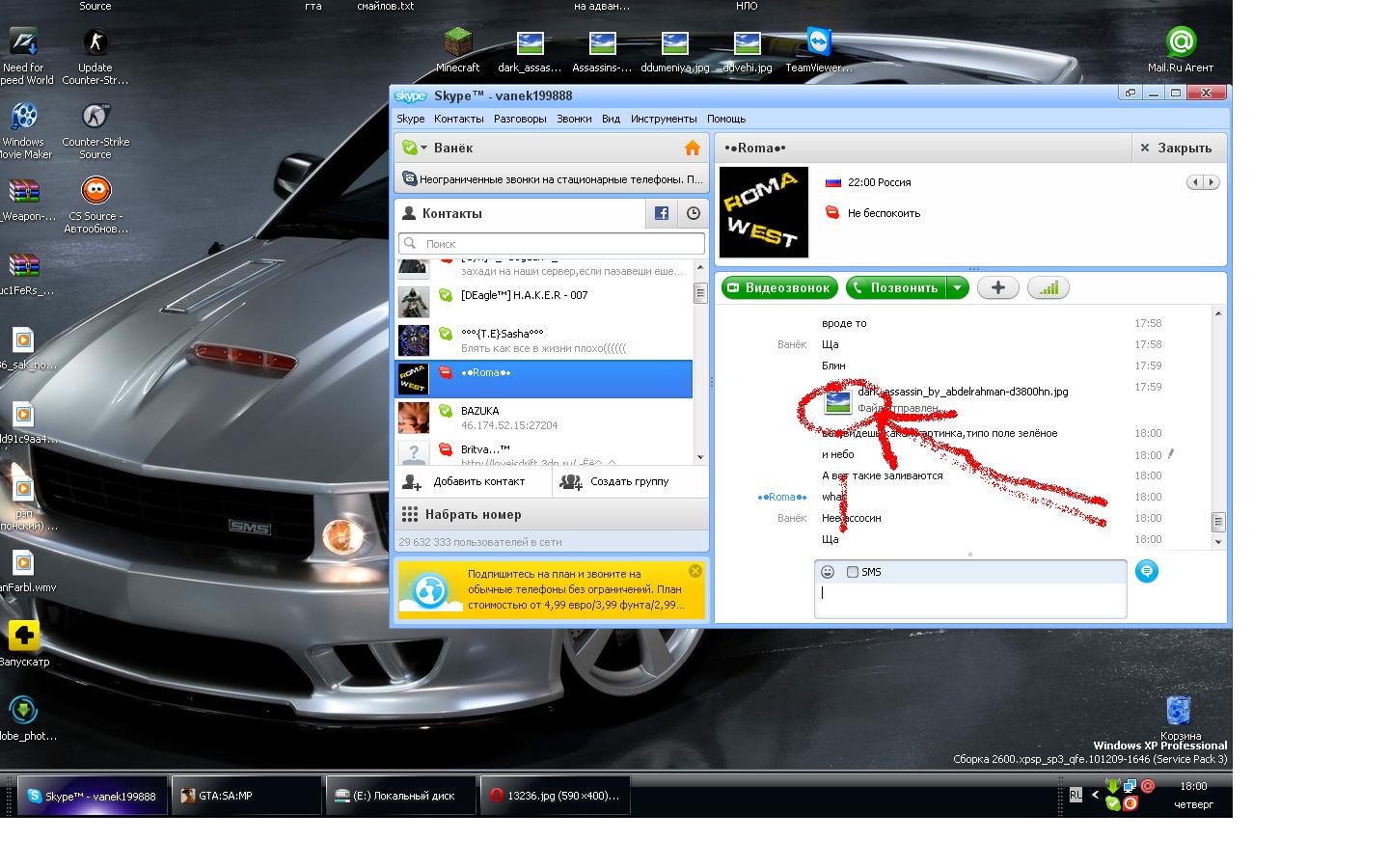Open the Контакты menu

[x=458, y=119]
